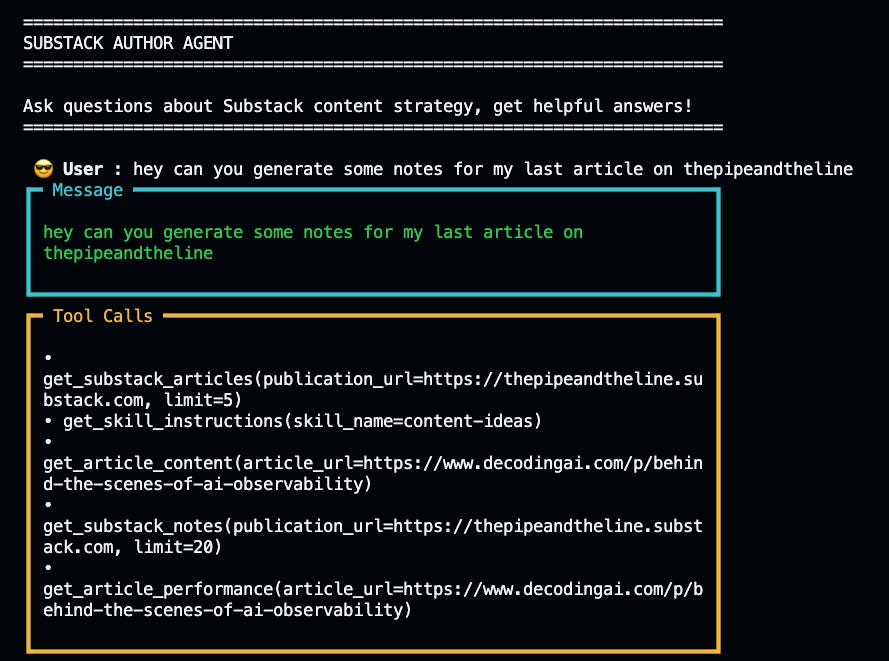Click the sunglasses emoji beside User
Screen dimensions: 889x661
(x=44, y=168)
